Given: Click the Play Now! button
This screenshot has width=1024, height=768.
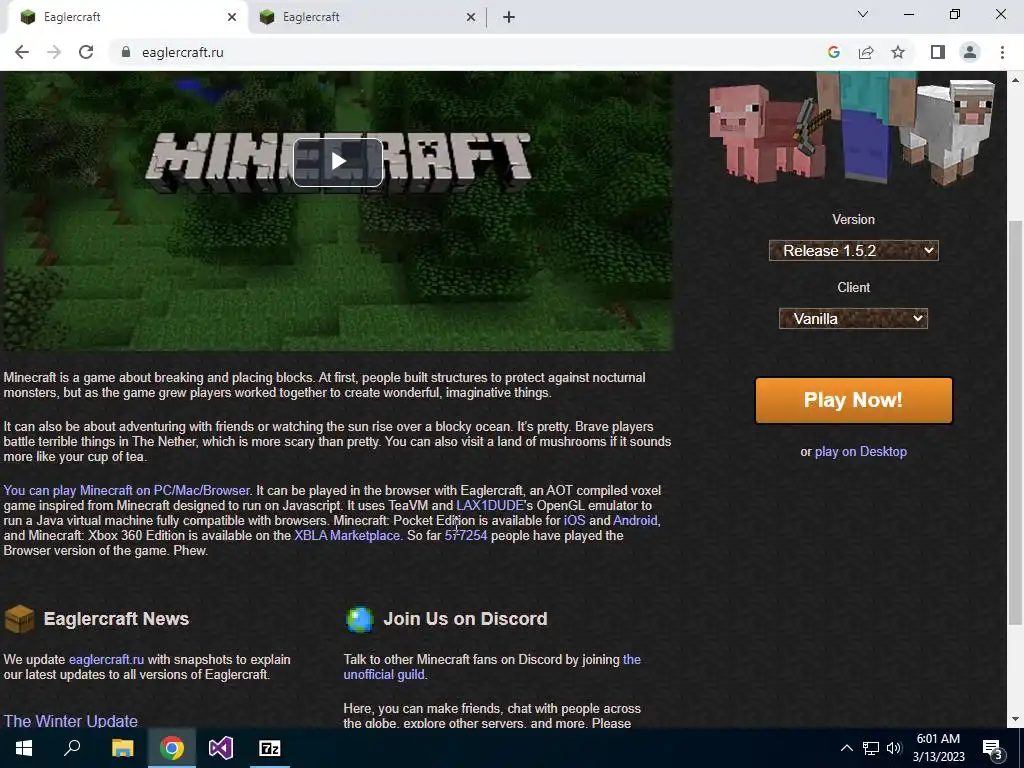Looking at the screenshot, I should (x=854, y=400).
